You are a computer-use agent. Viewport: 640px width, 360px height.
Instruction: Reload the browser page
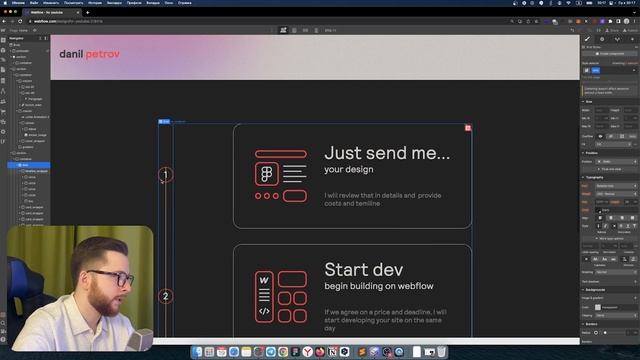pyautogui.click(x=20, y=21)
